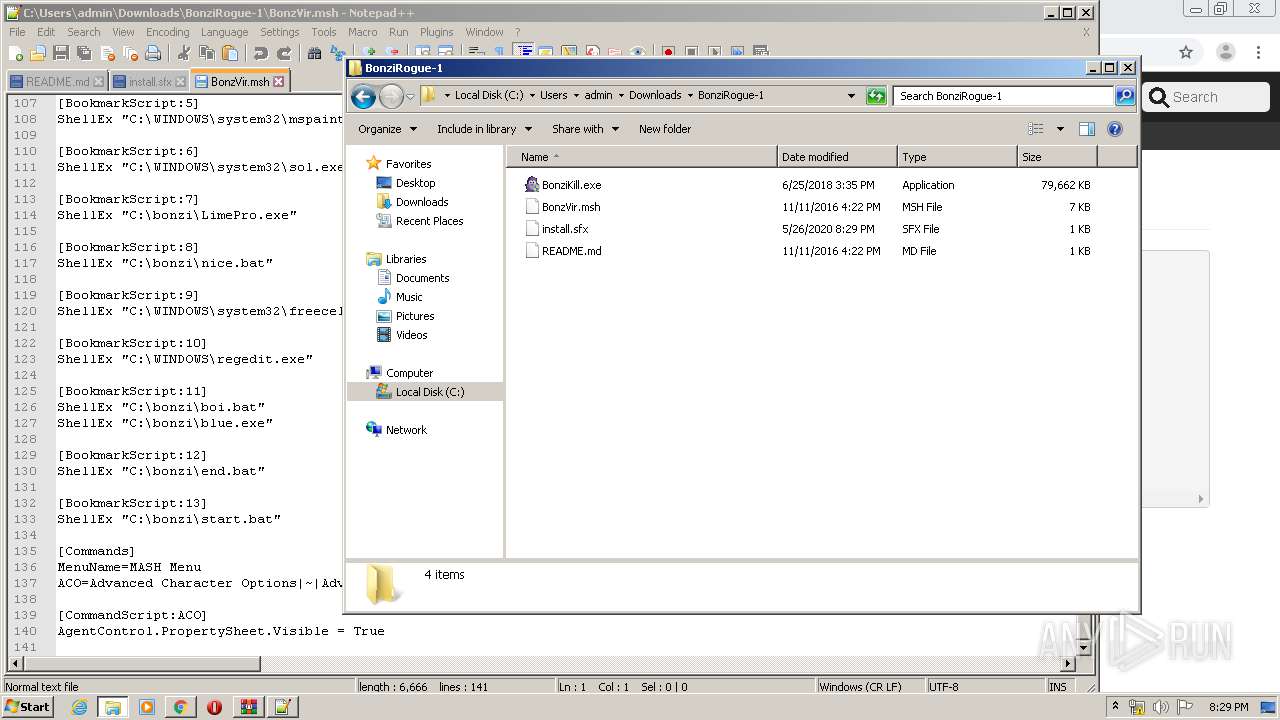Click Find binoculars icon in Notepad++
Viewport: 1280px width, 720px height.
pos(314,52)
